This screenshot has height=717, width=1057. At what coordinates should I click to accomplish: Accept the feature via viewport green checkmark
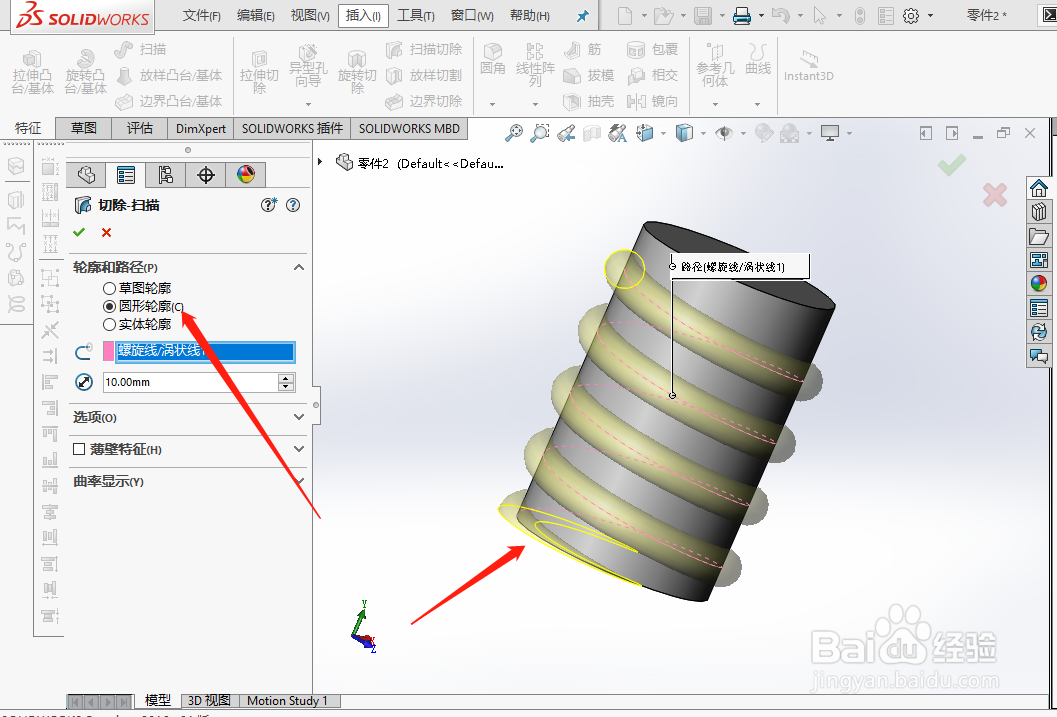[x=952, y=164]
